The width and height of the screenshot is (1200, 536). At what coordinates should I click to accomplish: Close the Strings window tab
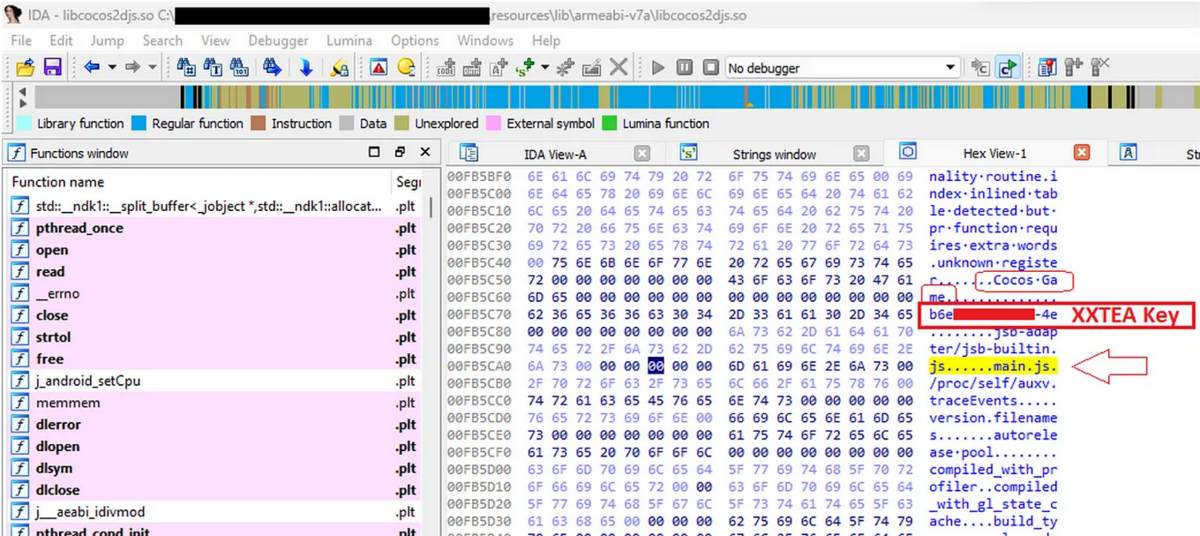click(x=861, y=154)
